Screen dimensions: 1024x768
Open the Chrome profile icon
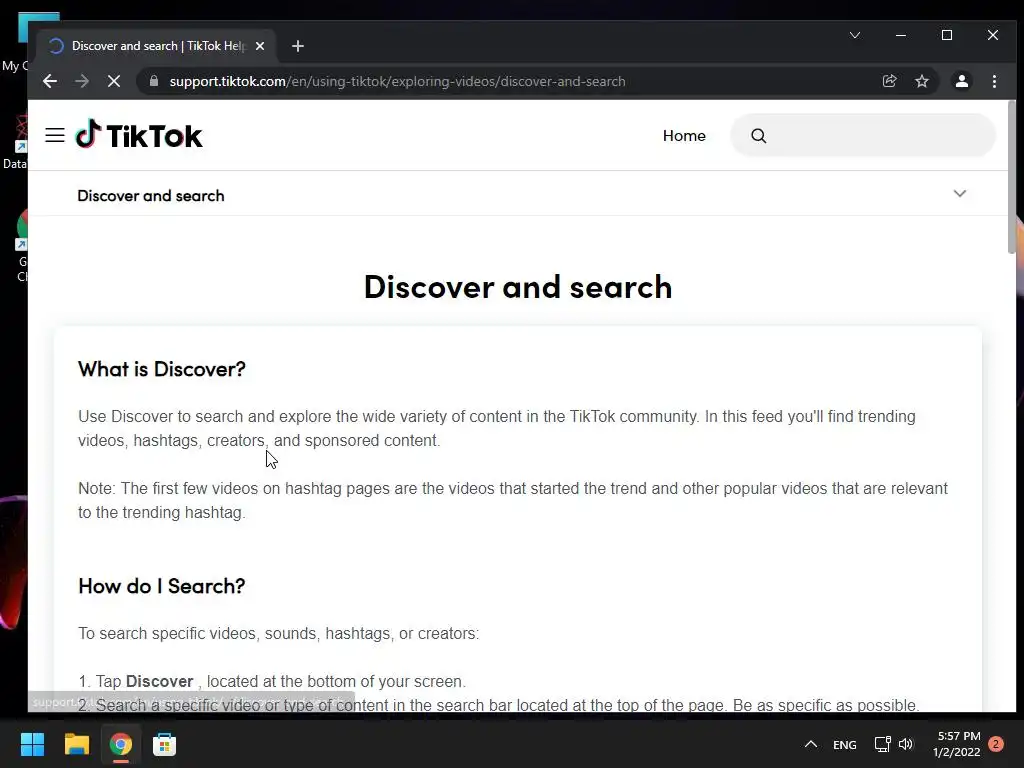tap(961, 81)
